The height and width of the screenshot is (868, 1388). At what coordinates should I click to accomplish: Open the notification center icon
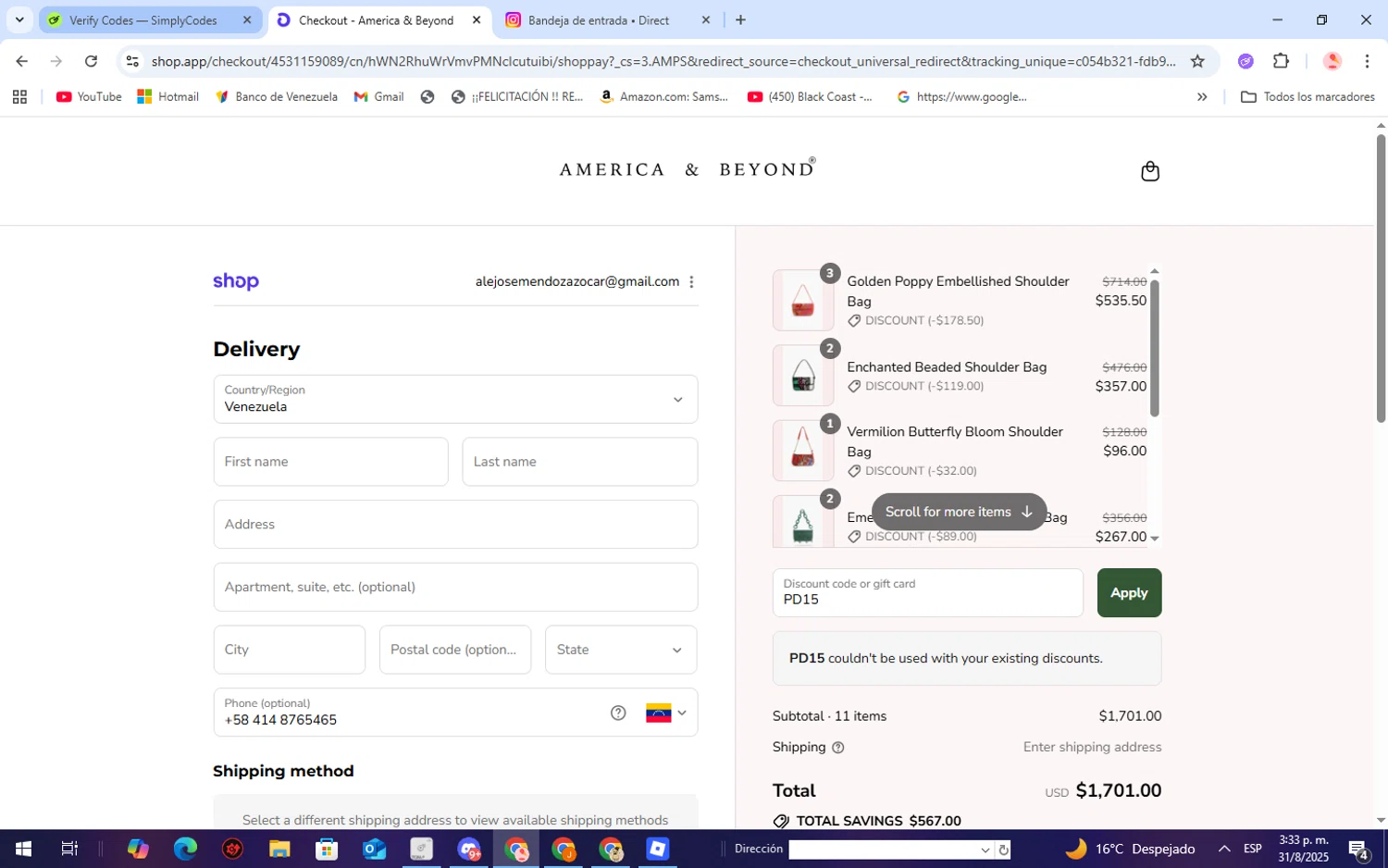[x=1359, y=849]
